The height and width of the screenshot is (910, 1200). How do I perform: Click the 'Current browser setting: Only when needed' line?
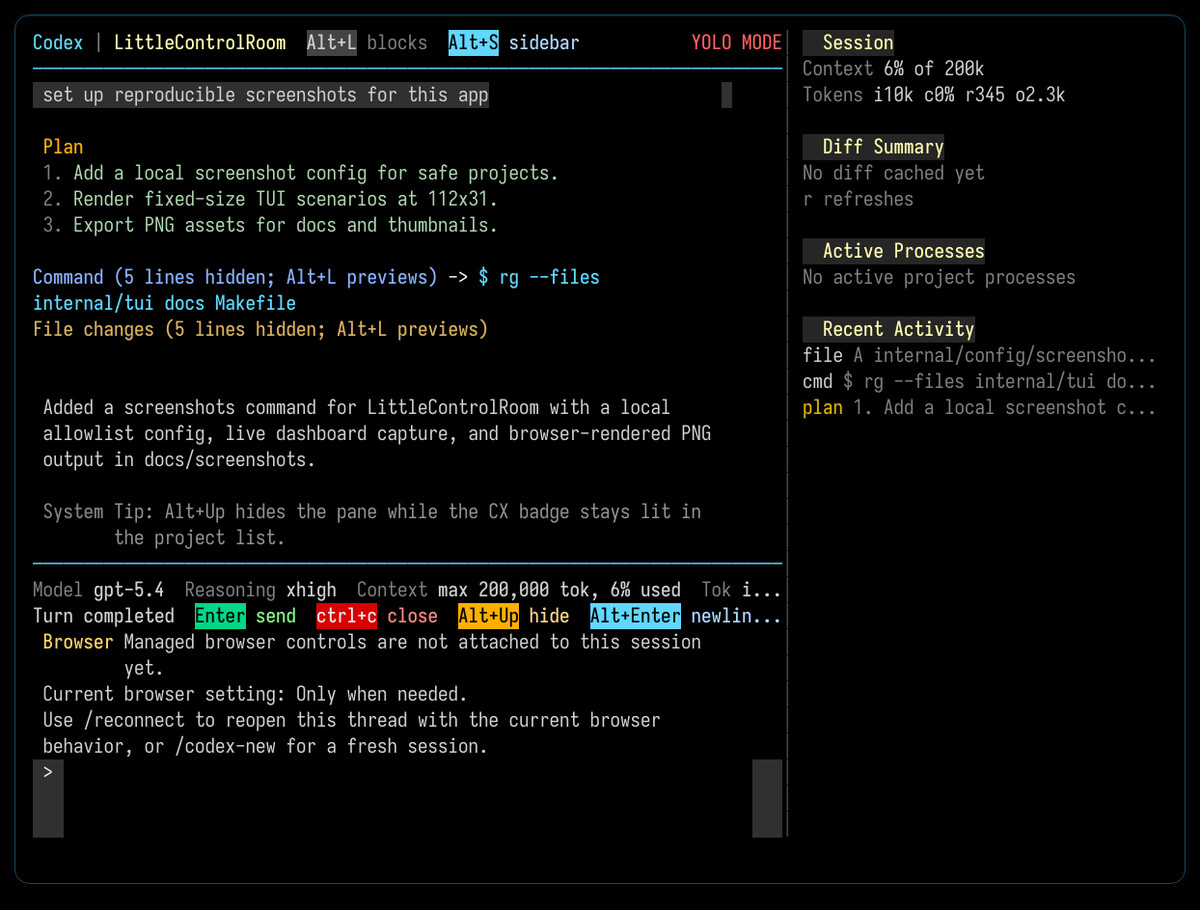pos(255,693)
